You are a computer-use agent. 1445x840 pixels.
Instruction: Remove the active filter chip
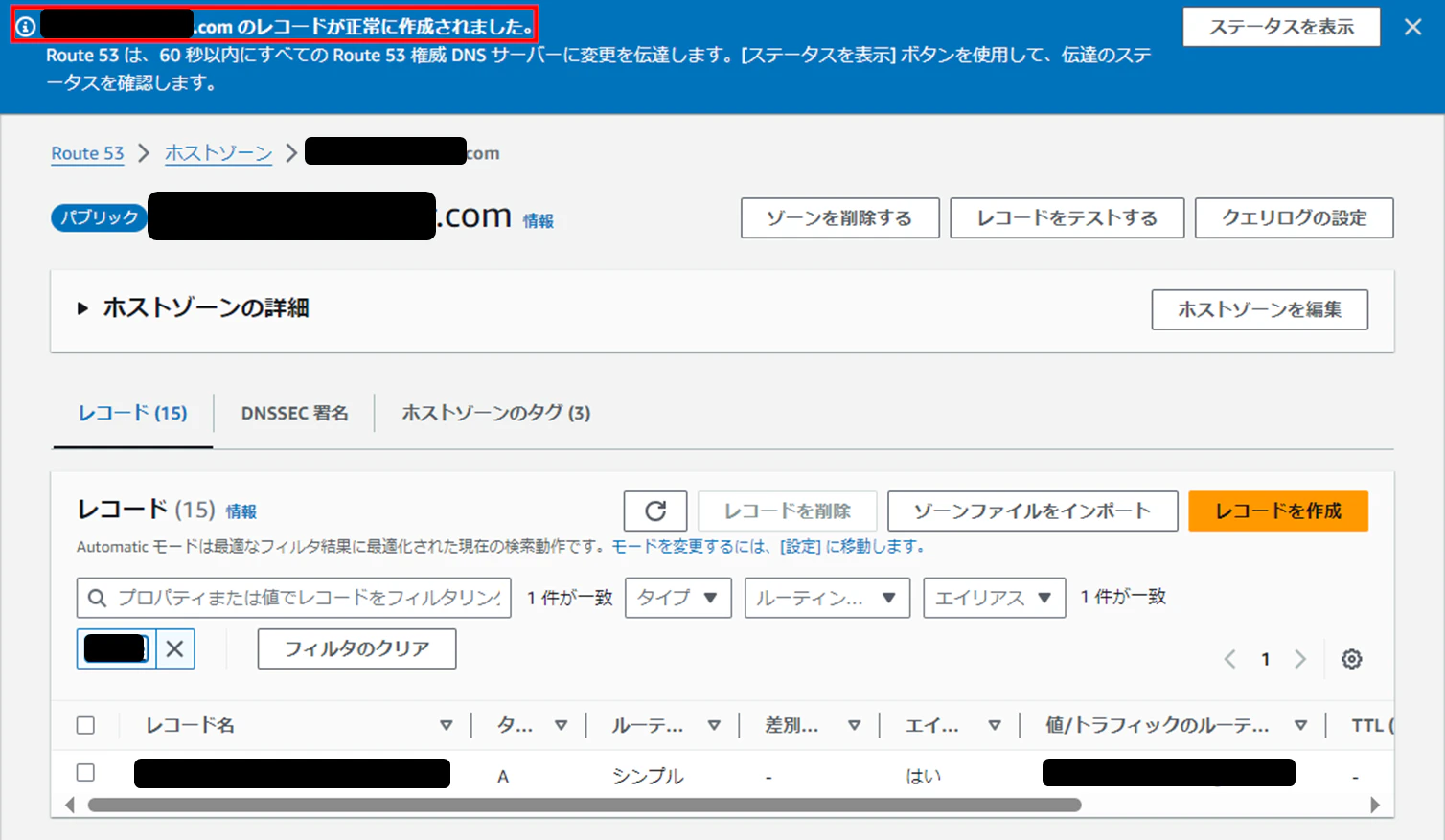tap(174, 648)
